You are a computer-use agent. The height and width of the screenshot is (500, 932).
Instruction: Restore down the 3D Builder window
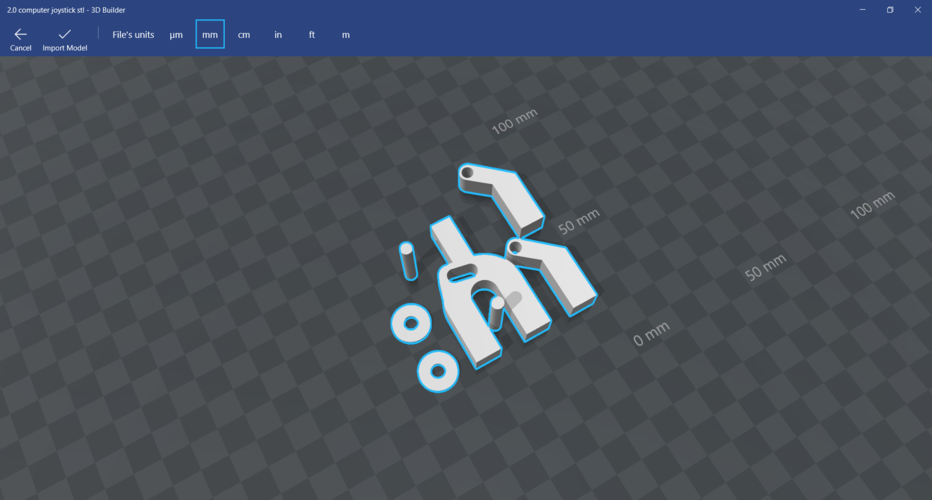click(890, 10)
